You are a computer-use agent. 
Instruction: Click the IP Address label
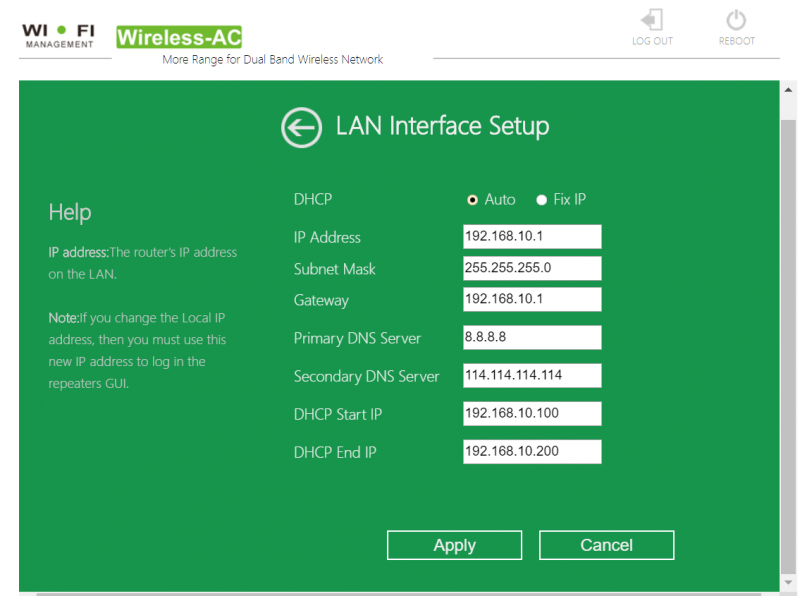coord(327,237)
